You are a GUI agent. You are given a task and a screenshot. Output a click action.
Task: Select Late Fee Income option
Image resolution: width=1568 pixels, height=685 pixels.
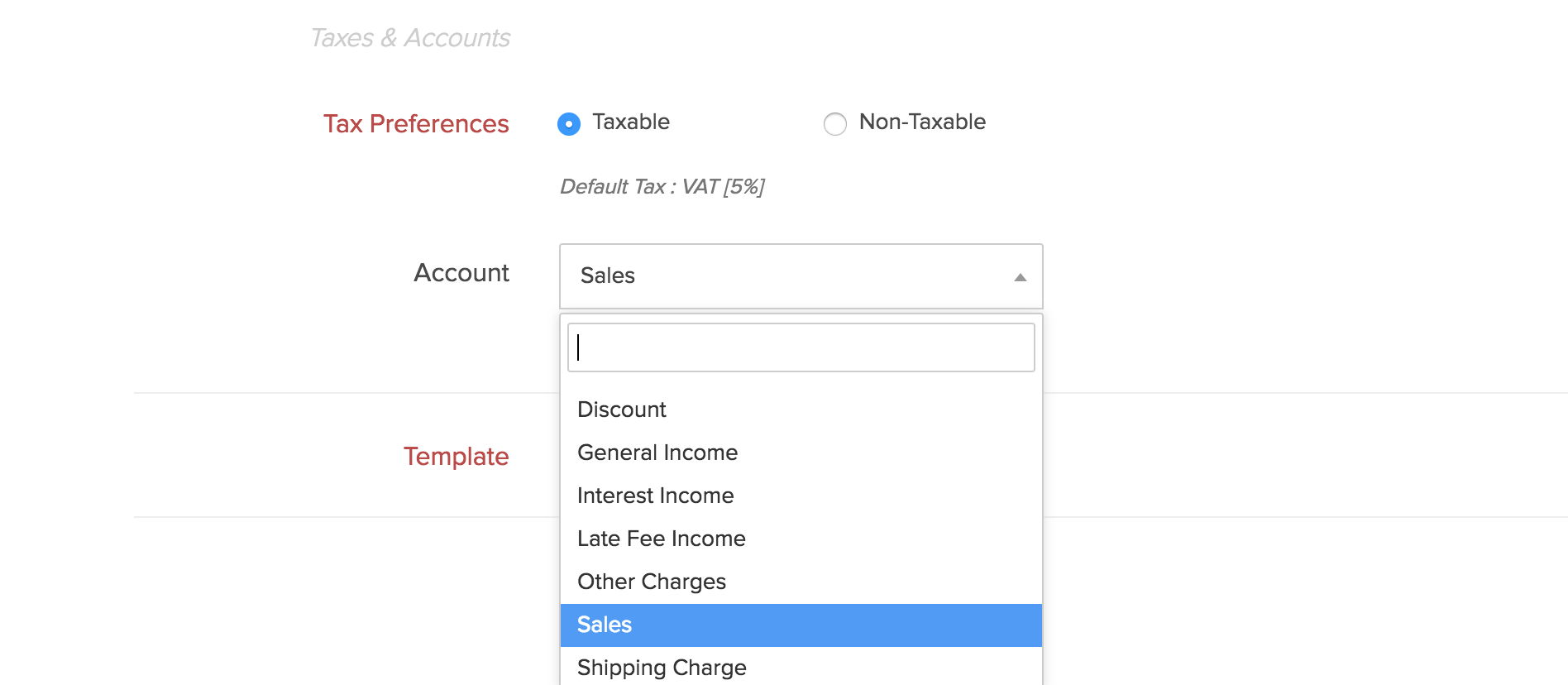(x=801, y=539)
